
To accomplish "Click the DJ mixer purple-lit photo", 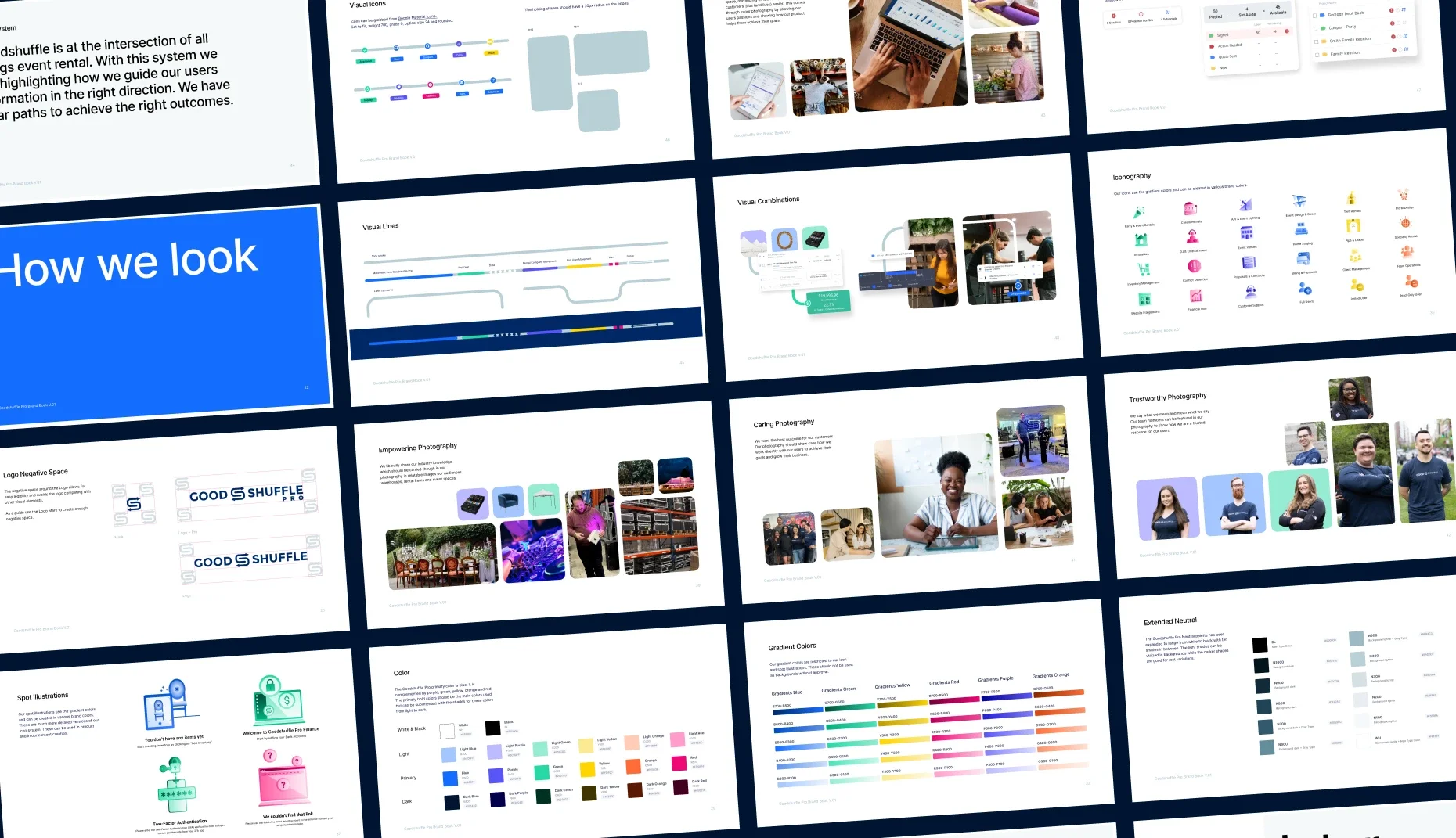I will click(x=532, y=551).
